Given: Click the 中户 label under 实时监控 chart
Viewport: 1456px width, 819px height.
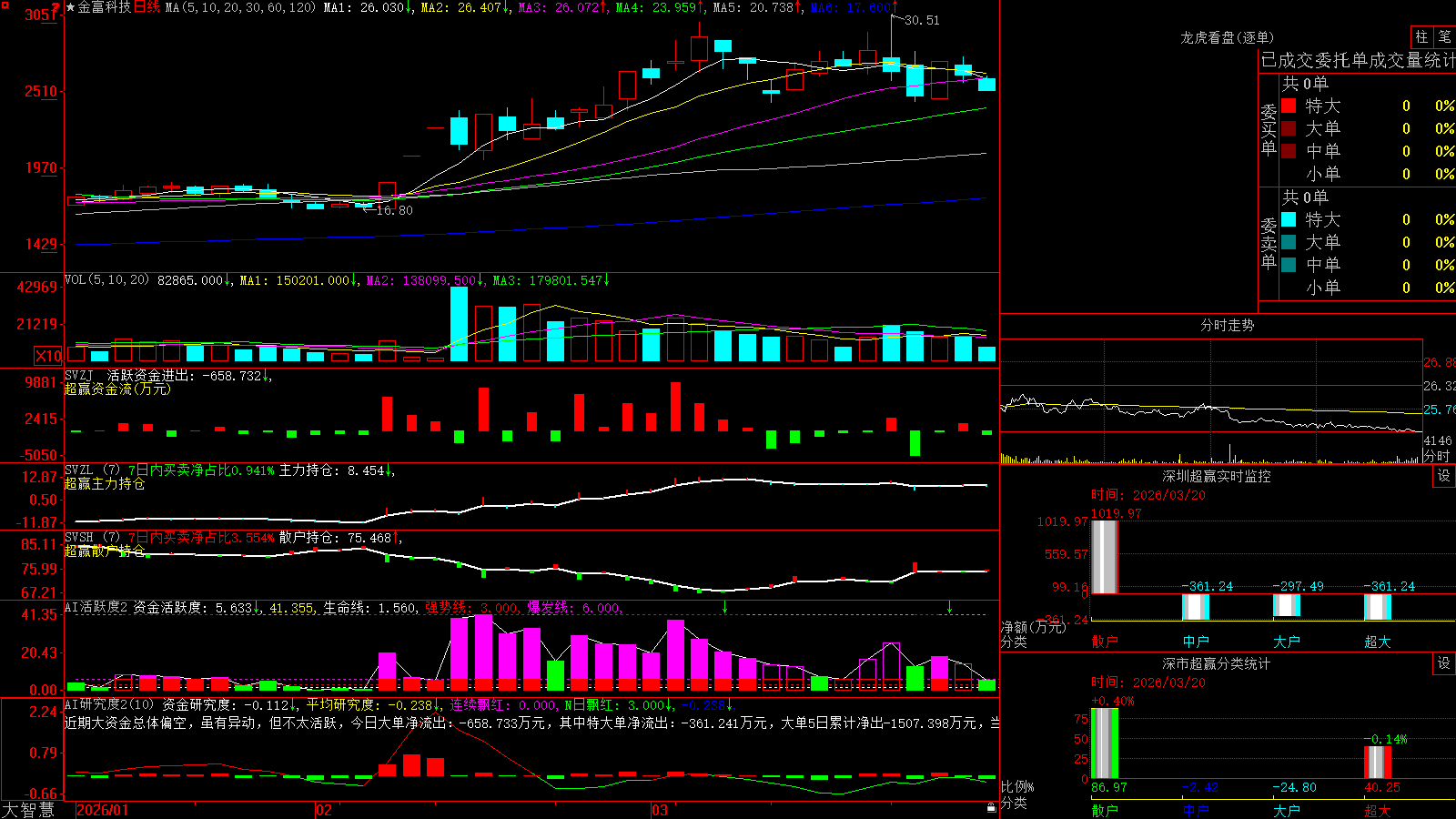Looking at the screenshot, I should point(1196,642).
